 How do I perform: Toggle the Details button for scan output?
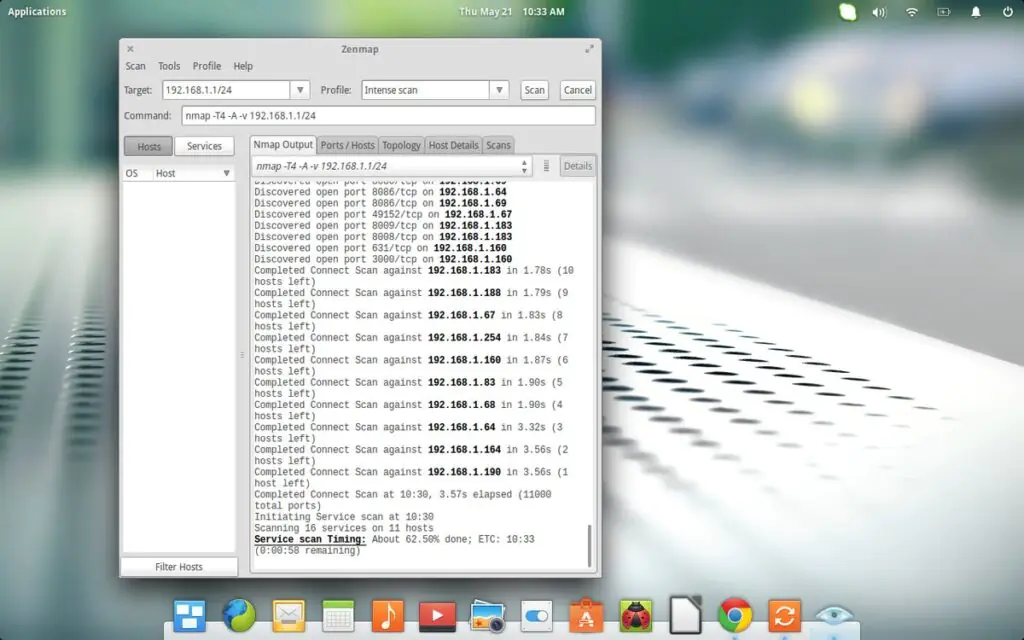click(x=578, y=166)
